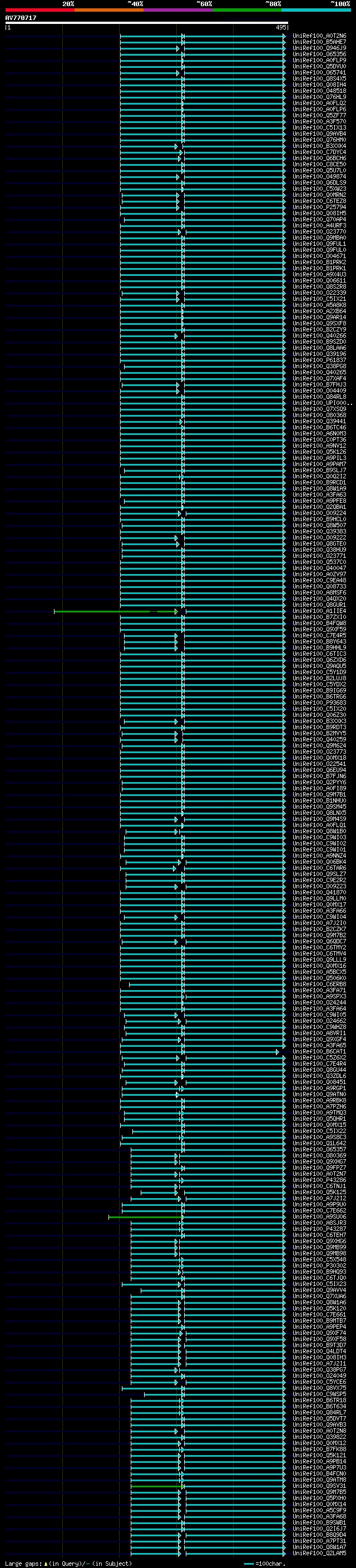Select hit label UniRef100_C0PT36
This screenshot has width=356, height=1568.
(x=319, y=440)
